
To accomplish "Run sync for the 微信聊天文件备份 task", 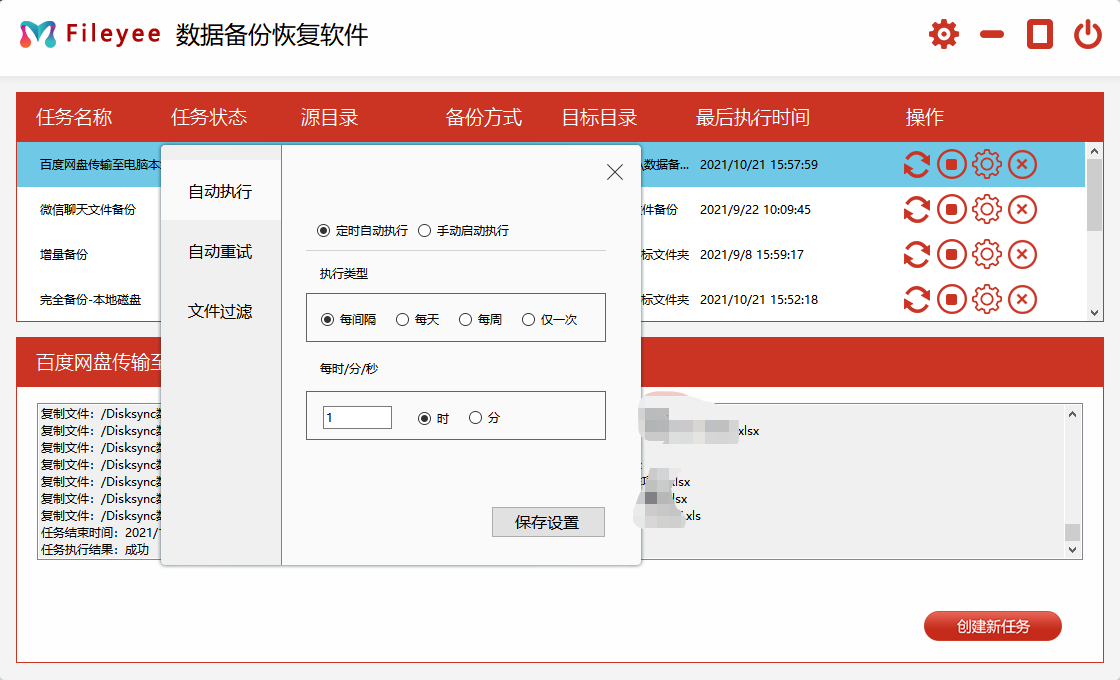I will pyautogui.click(x=917, y=210).
